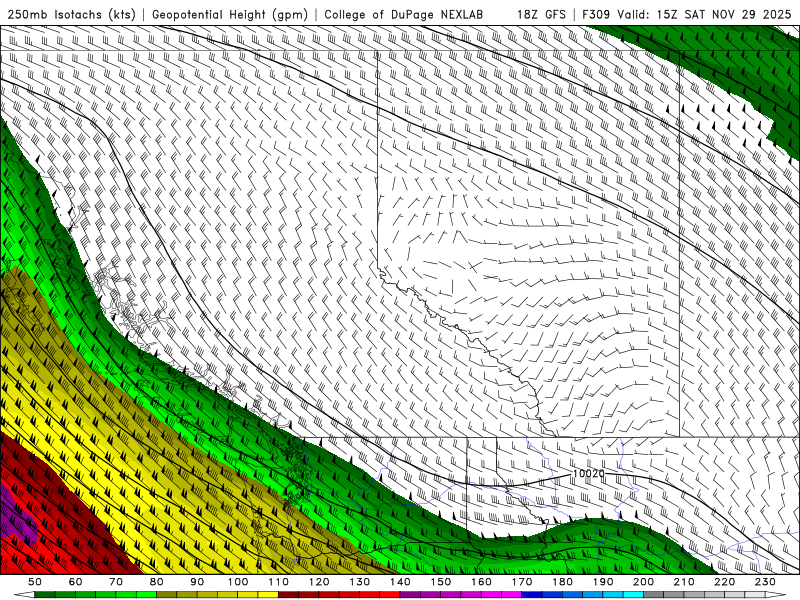800x600 pixels.
Task: Click the 130 value on the legend
Action: pos(360,582)
